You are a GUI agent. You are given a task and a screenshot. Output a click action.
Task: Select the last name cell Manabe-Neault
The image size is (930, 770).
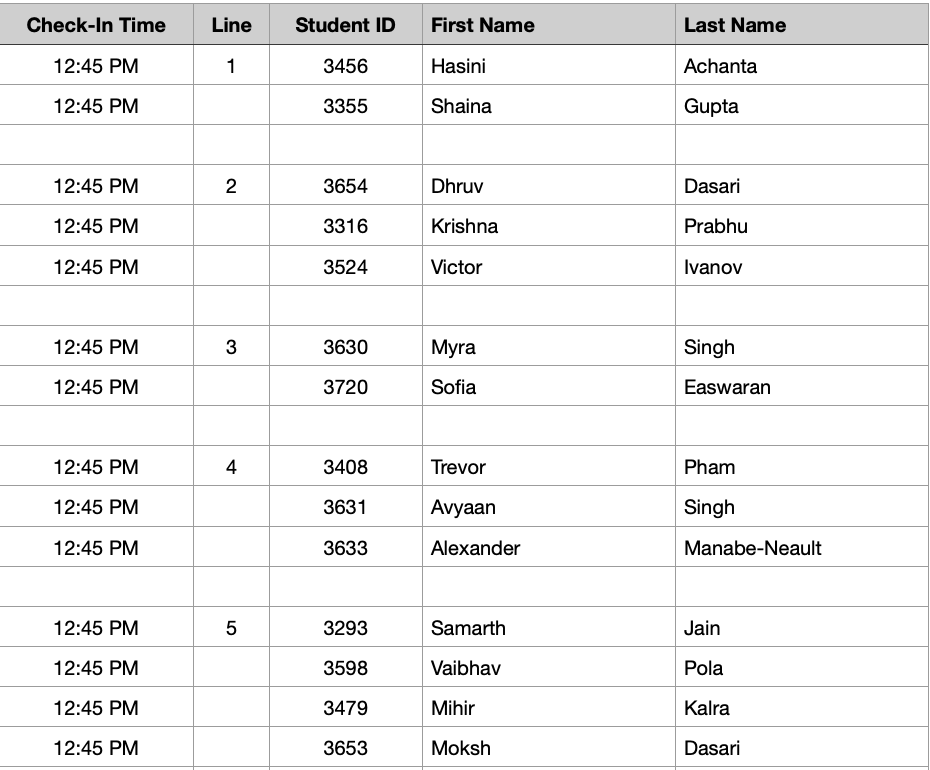pyautogui.click(x=802, y=548)
